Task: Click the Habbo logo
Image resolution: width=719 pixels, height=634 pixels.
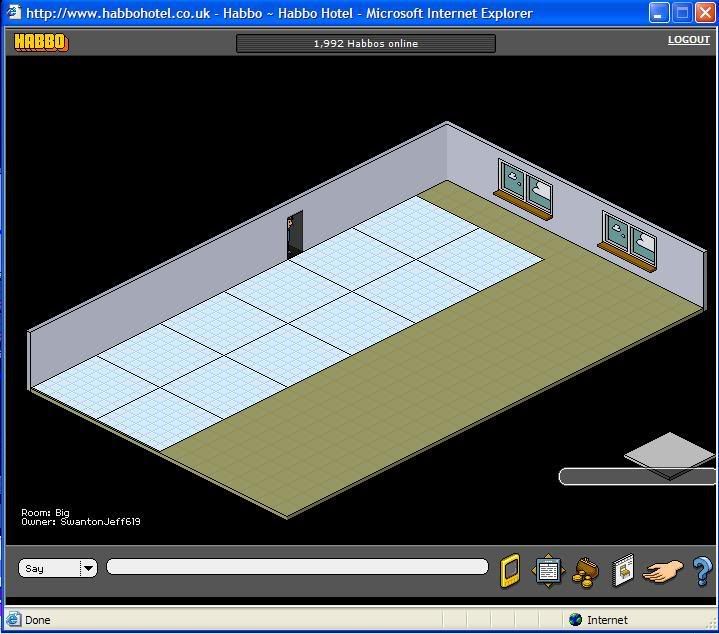Action: pos(41,42)
